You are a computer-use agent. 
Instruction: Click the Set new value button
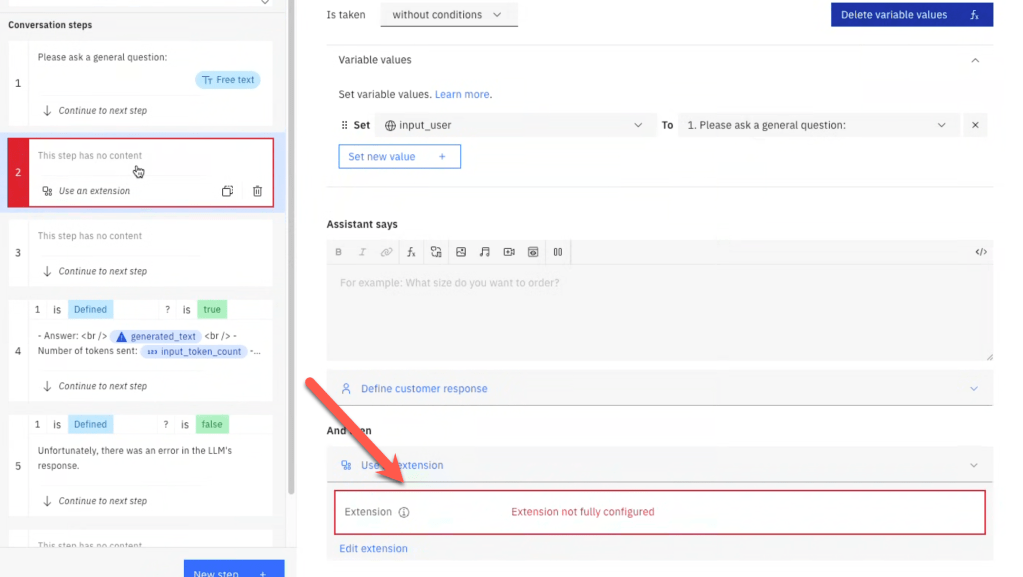(399, 157)
